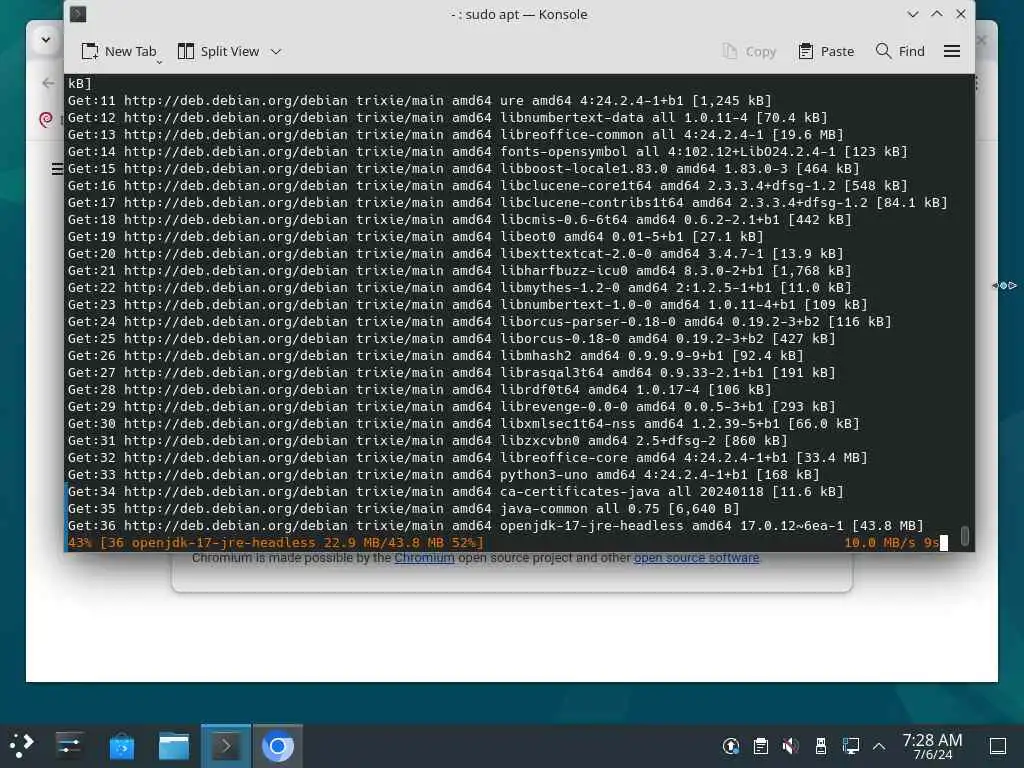Paste clipboard into terminal
The height and width of the screenshot is (768, 1024).
[x=826, y=52]
